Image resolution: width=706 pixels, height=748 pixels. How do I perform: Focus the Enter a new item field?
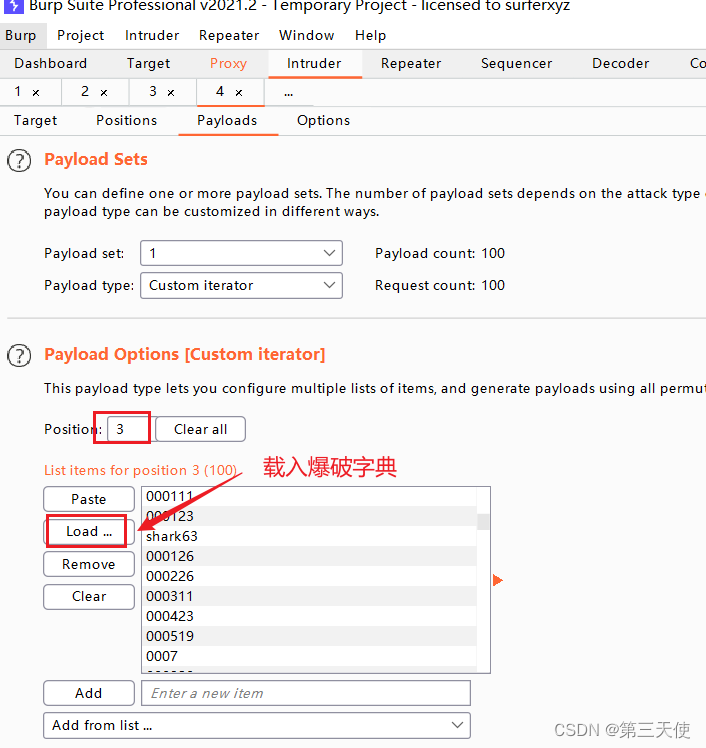coord(306,693)
